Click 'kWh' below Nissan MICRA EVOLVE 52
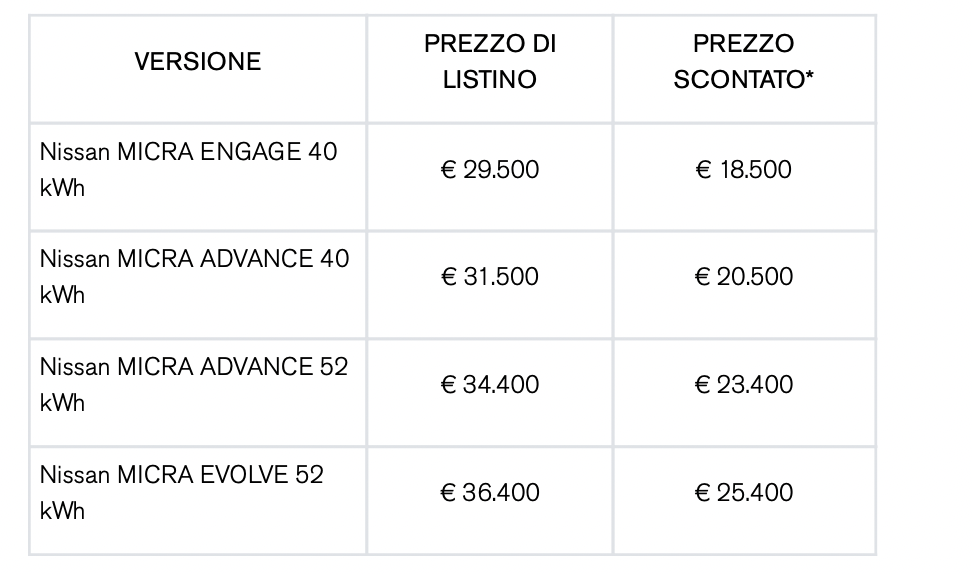Screen dimensions: 972x574 (62, 511)
